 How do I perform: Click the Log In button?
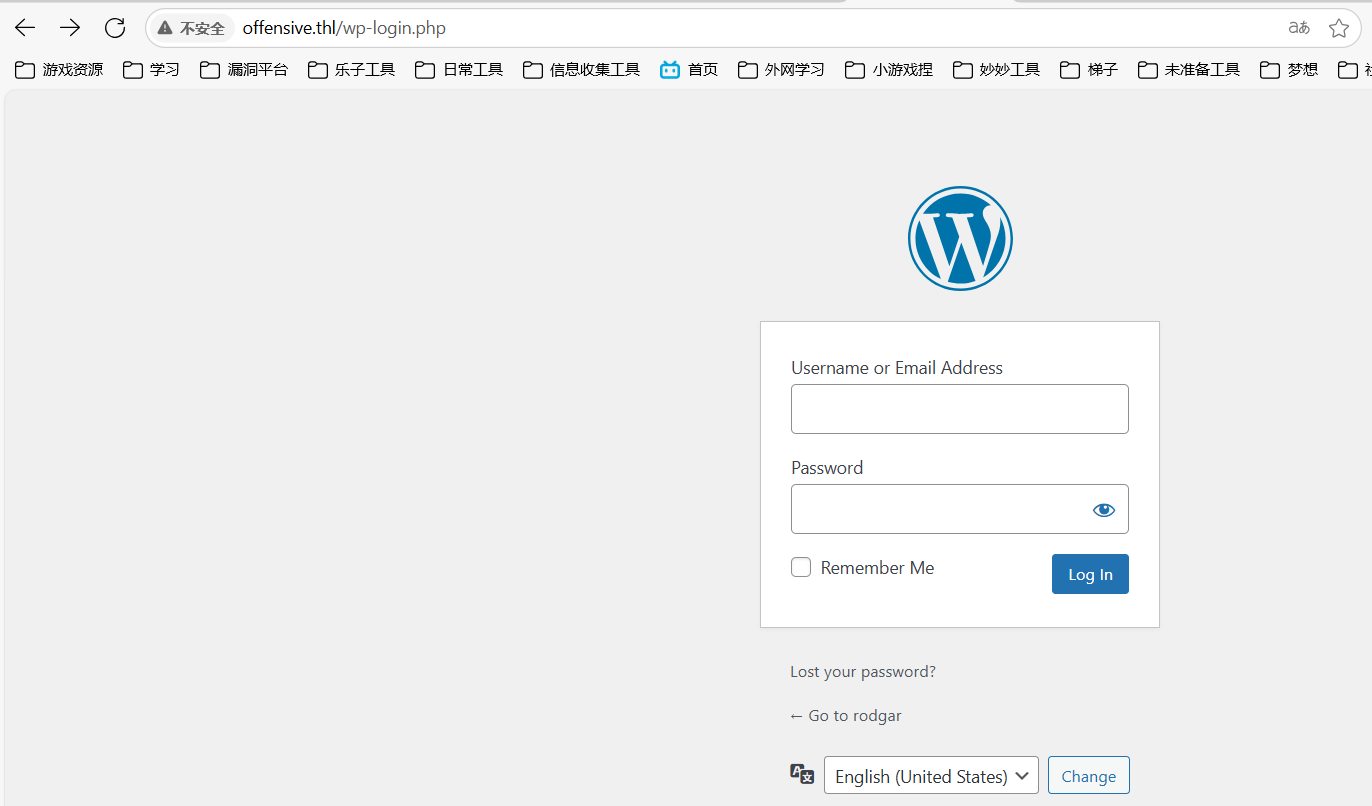(x=1090, y=574)
